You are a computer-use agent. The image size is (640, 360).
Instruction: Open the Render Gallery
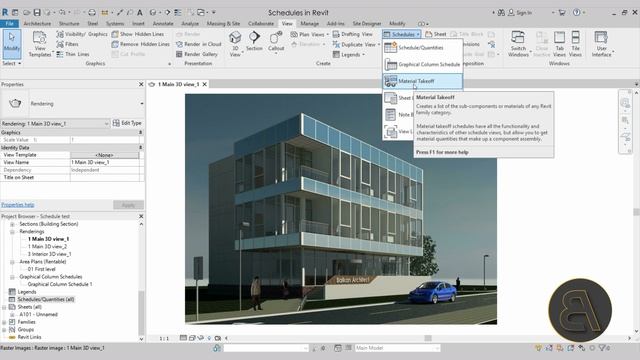(x=197, y=54)
